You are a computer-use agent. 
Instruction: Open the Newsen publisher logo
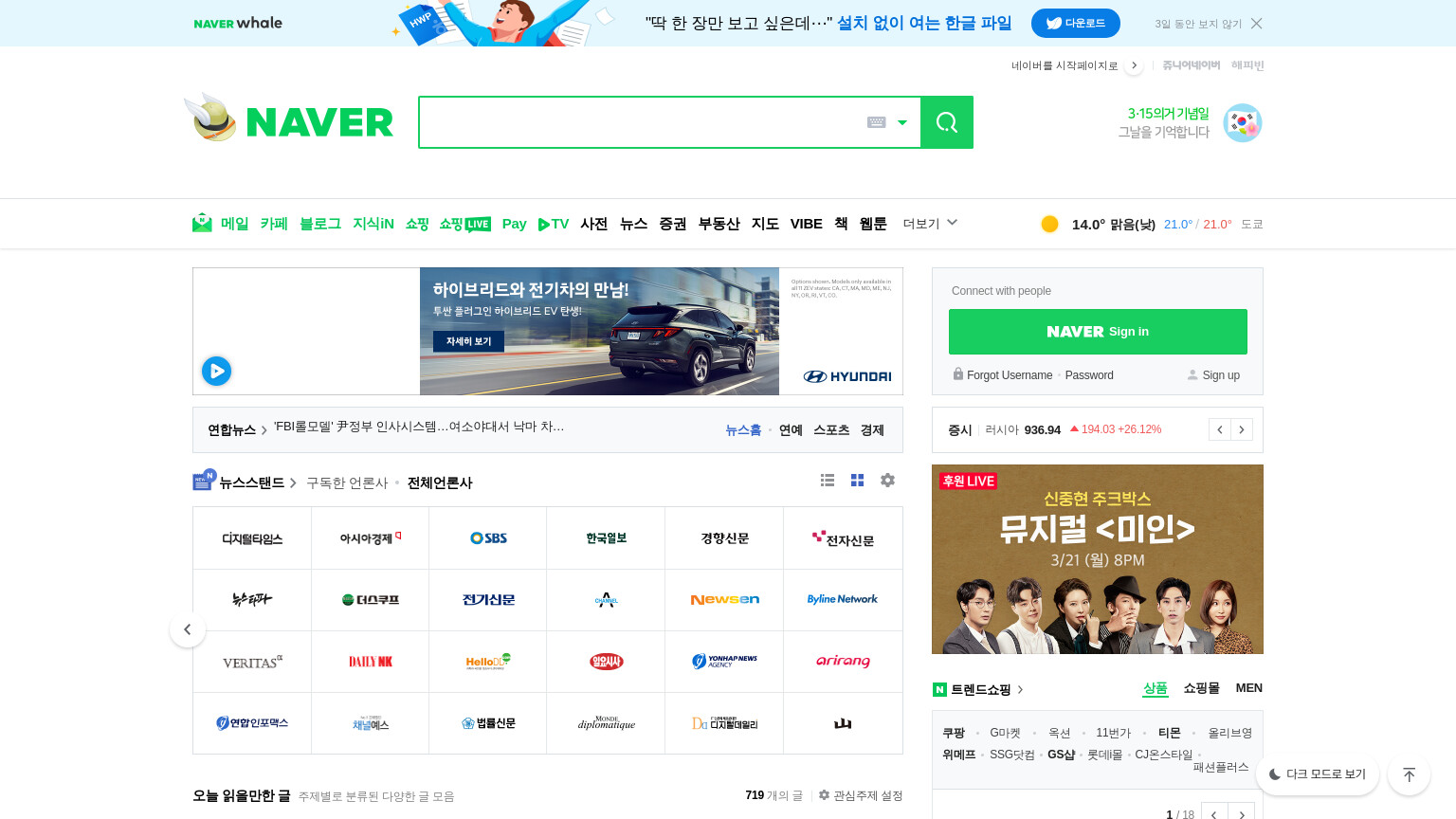[x=725, y=599]
